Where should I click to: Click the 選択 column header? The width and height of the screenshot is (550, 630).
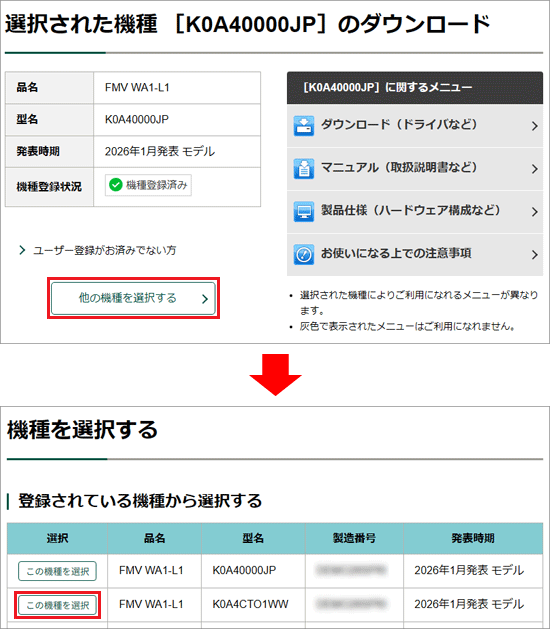click(x=57, y=538)
